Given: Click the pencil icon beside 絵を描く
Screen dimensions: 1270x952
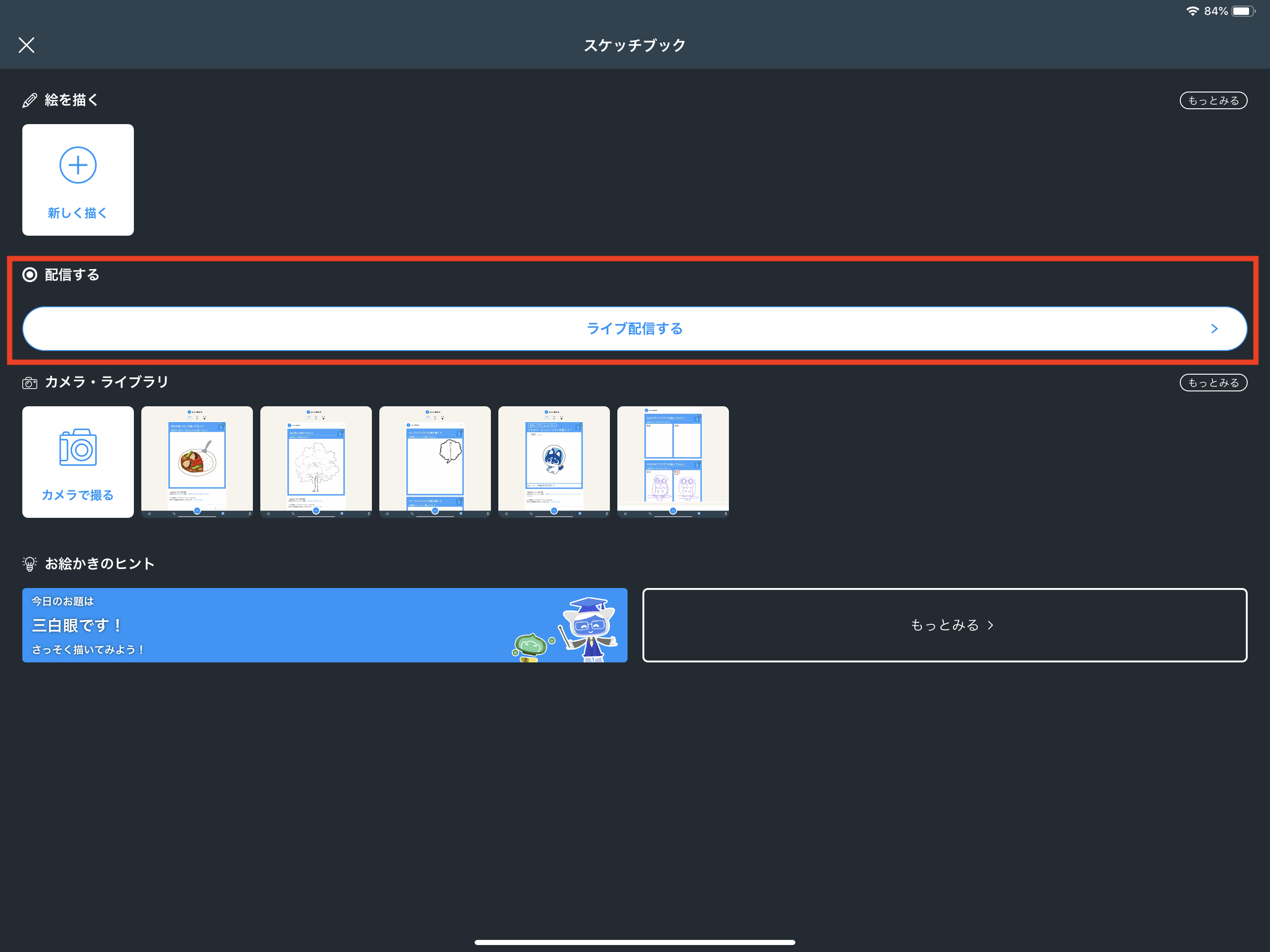Looking at the screenshot, I should point(30,100).
